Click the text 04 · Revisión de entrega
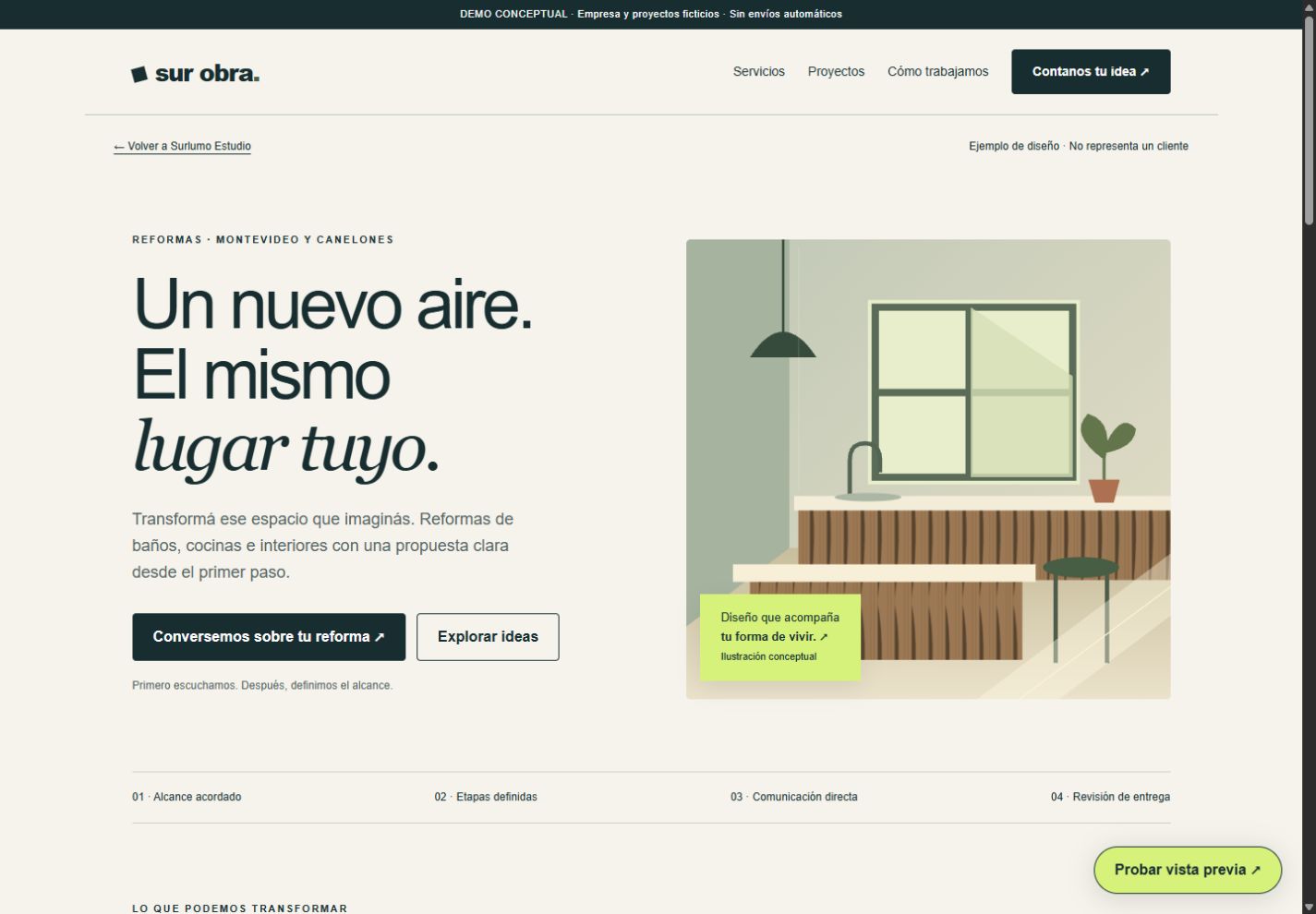This screenshot has width=1316, height=914. 1110,797
